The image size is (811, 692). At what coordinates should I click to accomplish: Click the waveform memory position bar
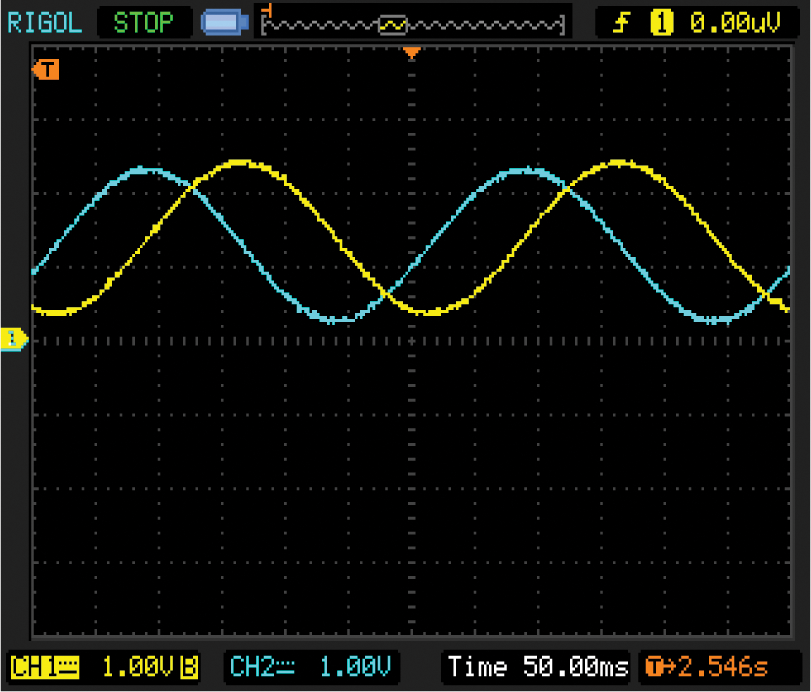[x=415, y=22]
